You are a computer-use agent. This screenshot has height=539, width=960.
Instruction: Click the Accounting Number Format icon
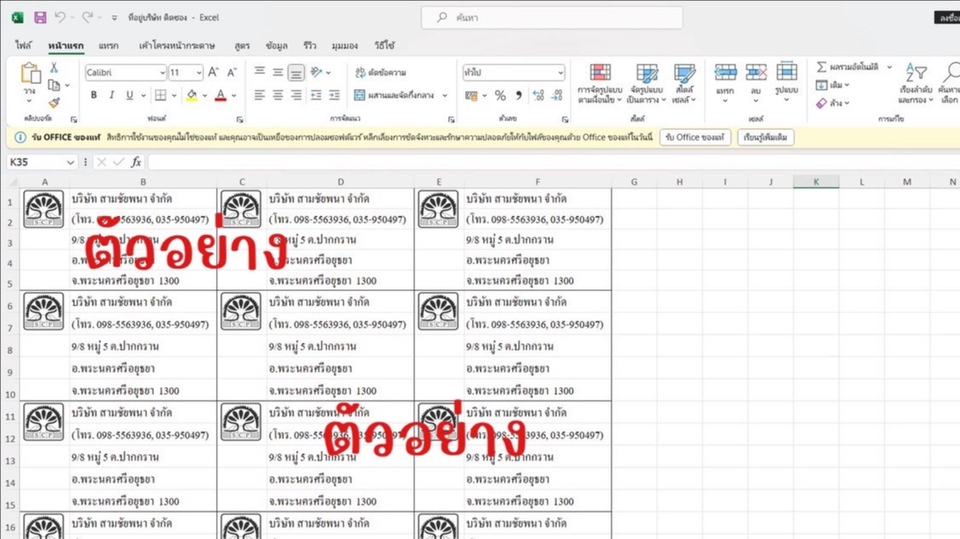point(471,96)
